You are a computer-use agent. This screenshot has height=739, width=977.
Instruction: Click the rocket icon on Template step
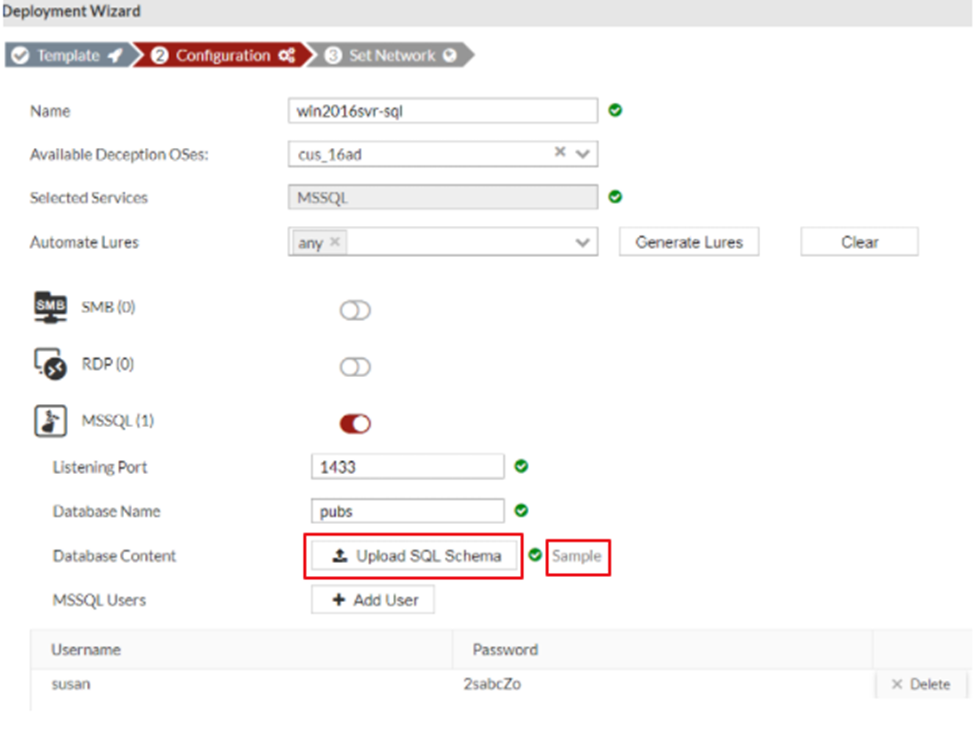pos(115,55)
